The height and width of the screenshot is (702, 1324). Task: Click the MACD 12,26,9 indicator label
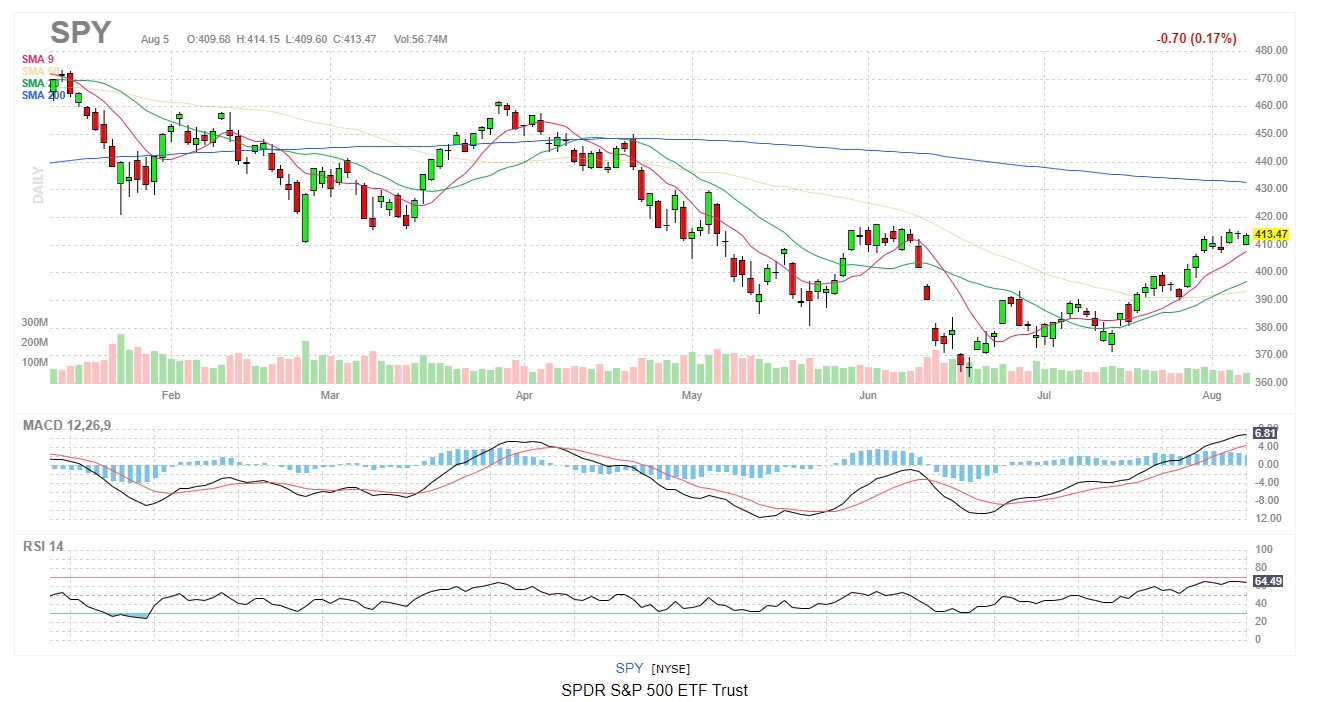point(67,426)
